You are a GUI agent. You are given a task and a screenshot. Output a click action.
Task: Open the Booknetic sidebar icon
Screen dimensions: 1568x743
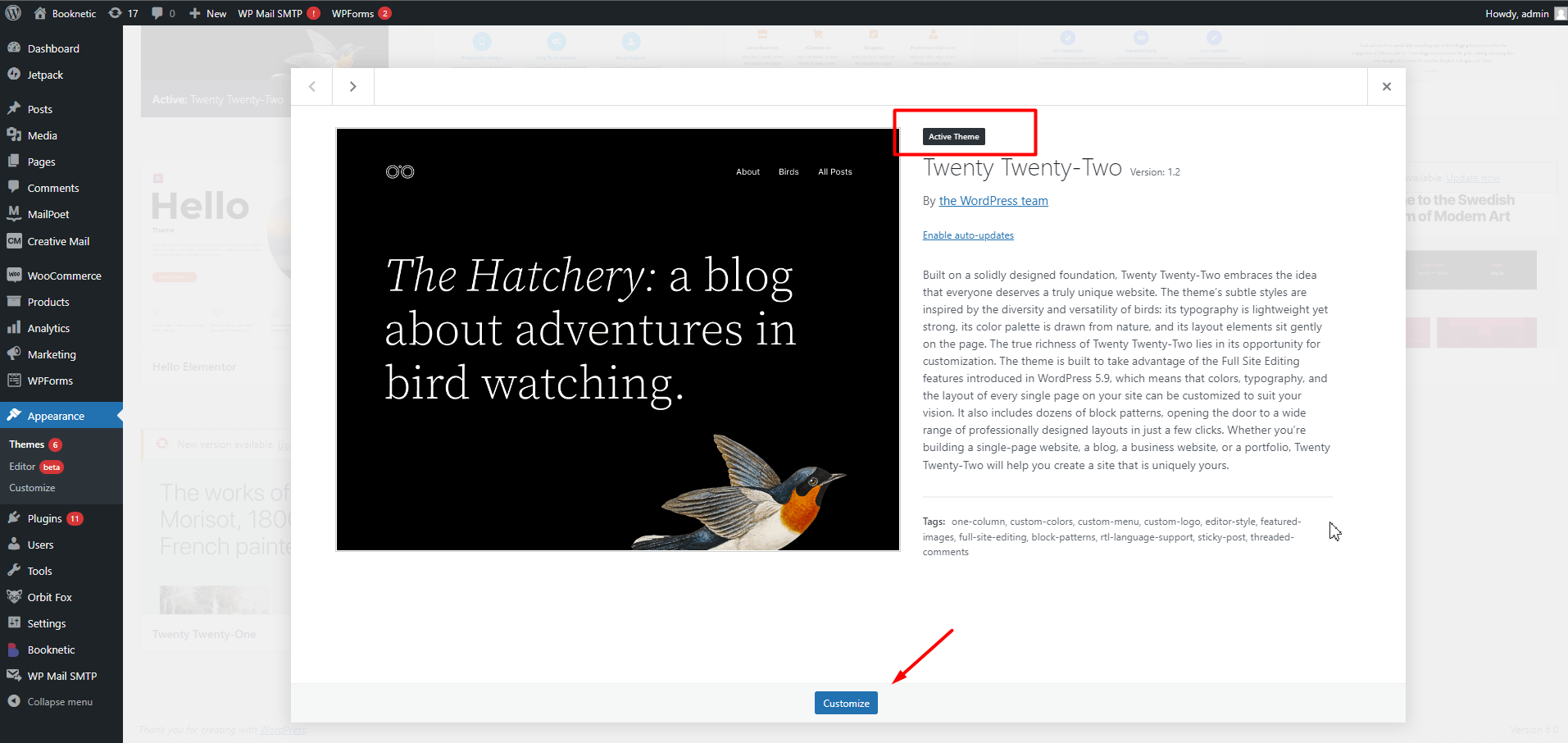[x=14, y=649]
